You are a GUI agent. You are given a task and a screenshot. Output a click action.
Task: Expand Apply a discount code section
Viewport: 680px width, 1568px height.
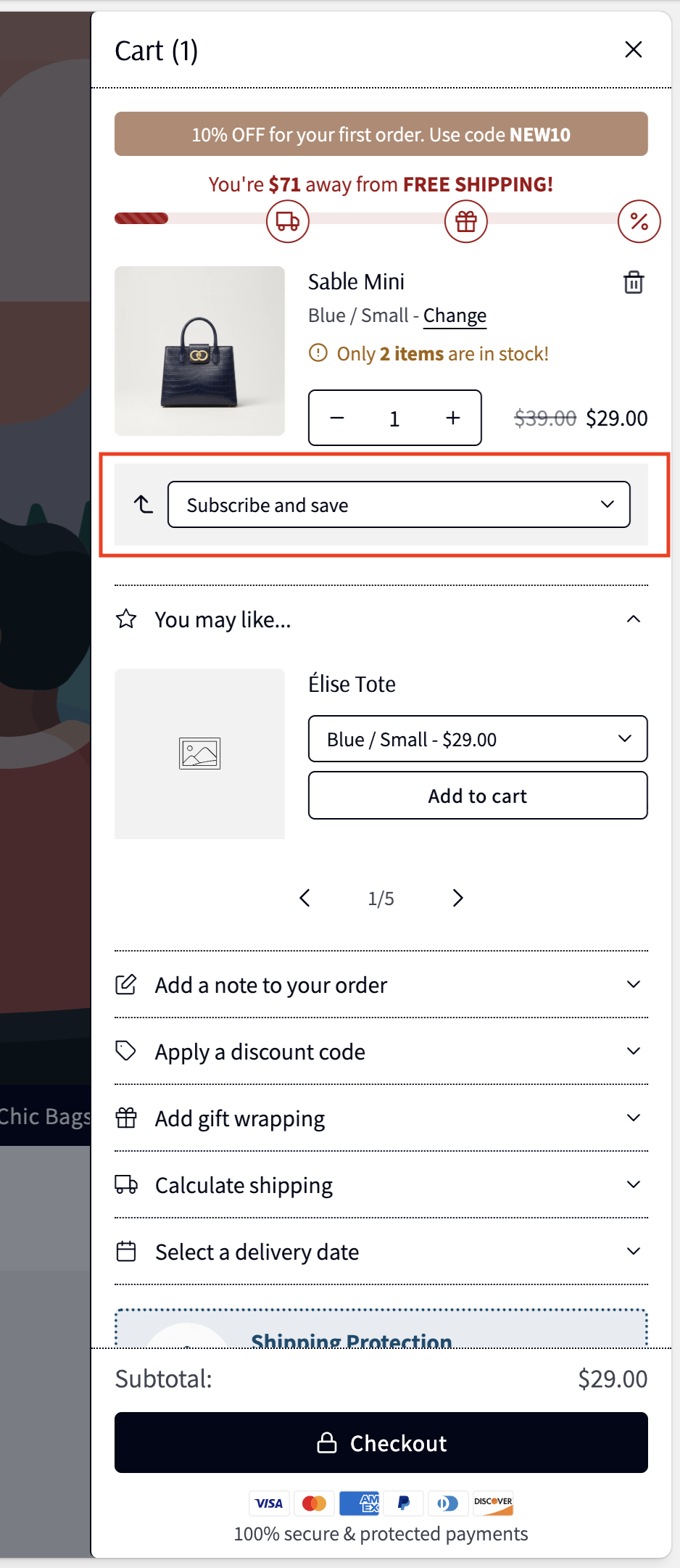381,1052
